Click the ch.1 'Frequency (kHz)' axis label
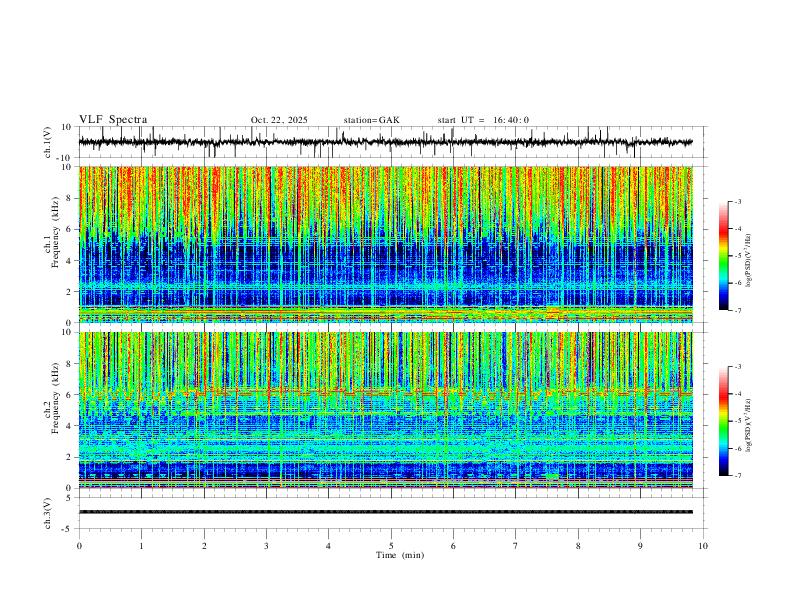Viewport: 792px width, 612px height. click(55, 232)
